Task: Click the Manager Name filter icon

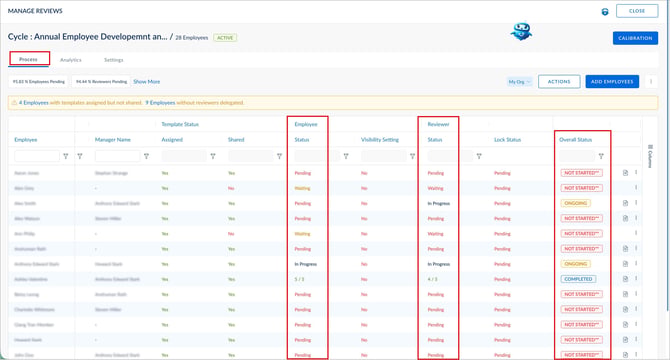Action: 147,156
